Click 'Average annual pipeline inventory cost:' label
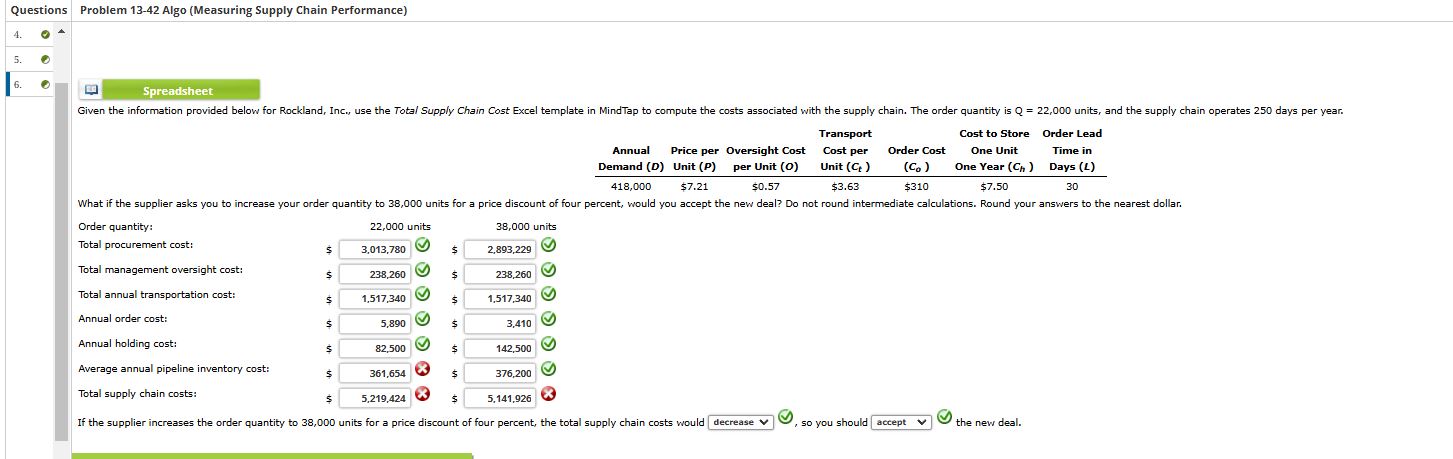The height and width of the screenshot is (459, 1453). point(173,369)
